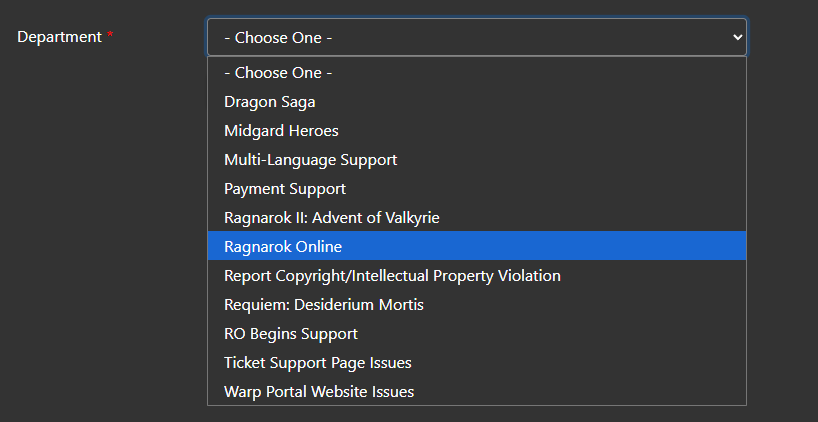818x422 pixels.
Task: Select the highlighted Ragnarok Online option
Action: tap(283, 246)
